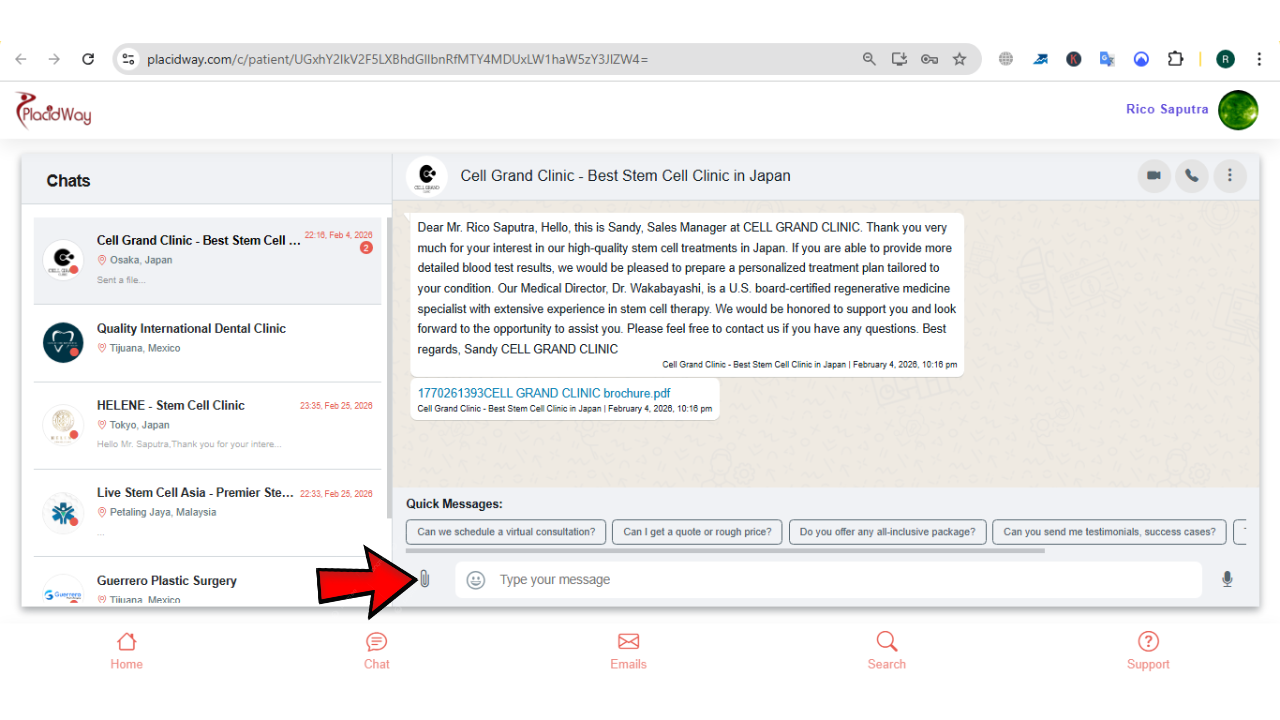Viewport: 1280px width, 720px height.
Task: Start a voice call with clinic
Action: pyautogui.click(x=1191, y=176)
